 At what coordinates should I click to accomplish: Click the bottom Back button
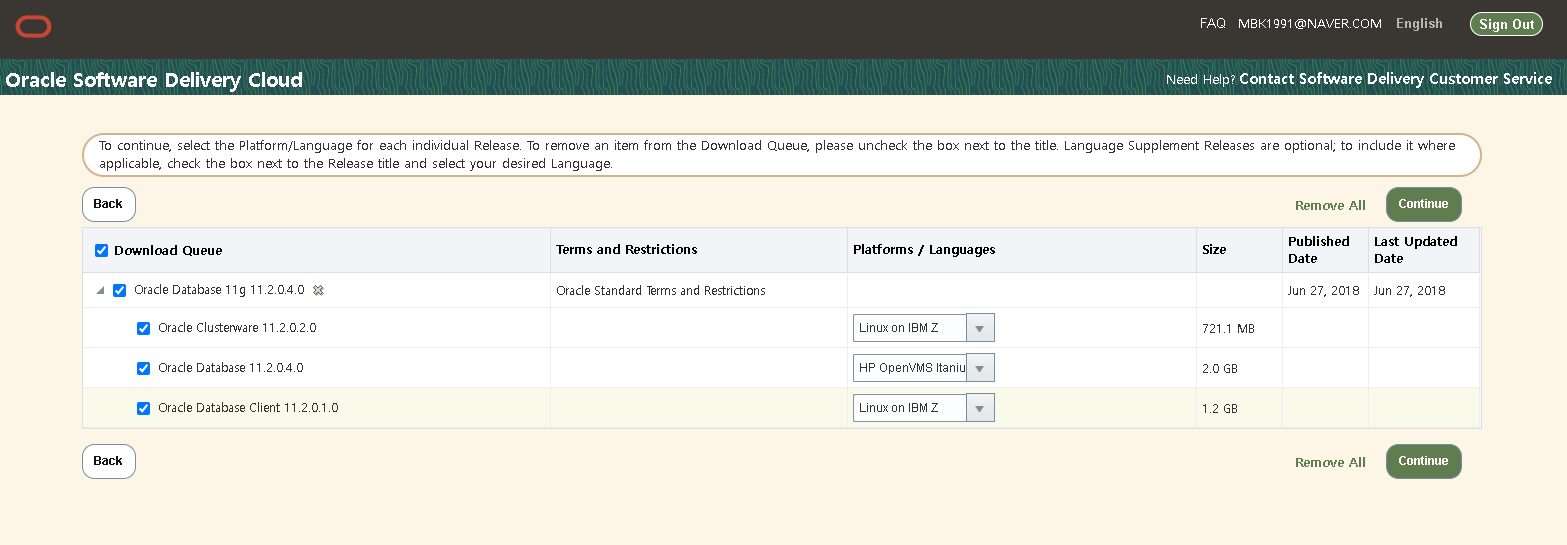pos(108,461)
